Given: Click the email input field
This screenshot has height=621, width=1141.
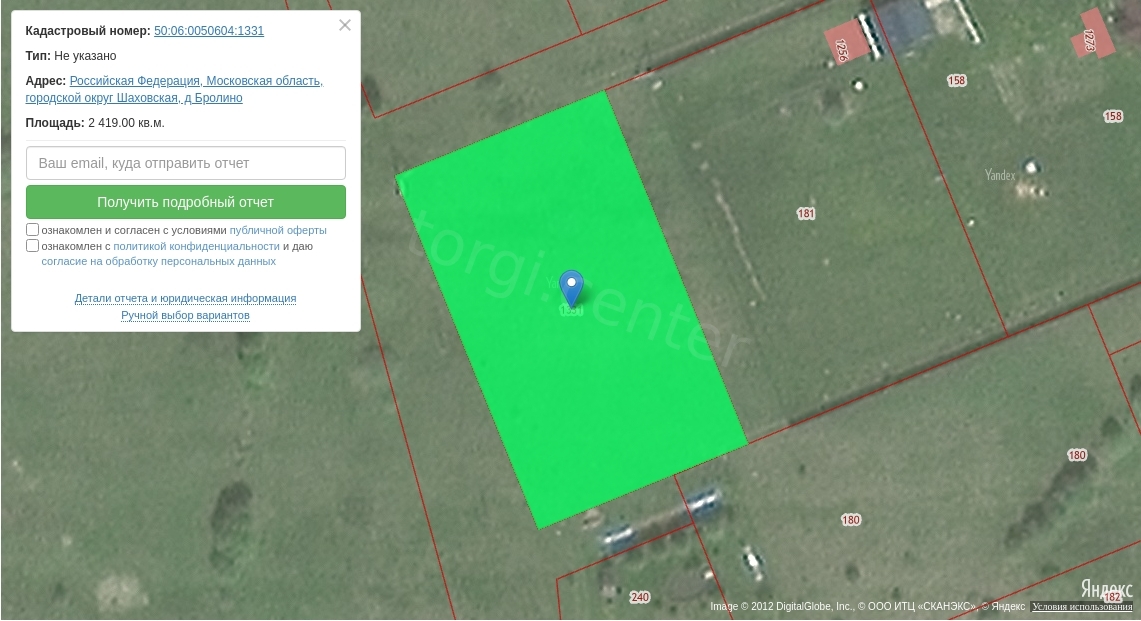Looking at the screenshot, I should pos(186,163).
